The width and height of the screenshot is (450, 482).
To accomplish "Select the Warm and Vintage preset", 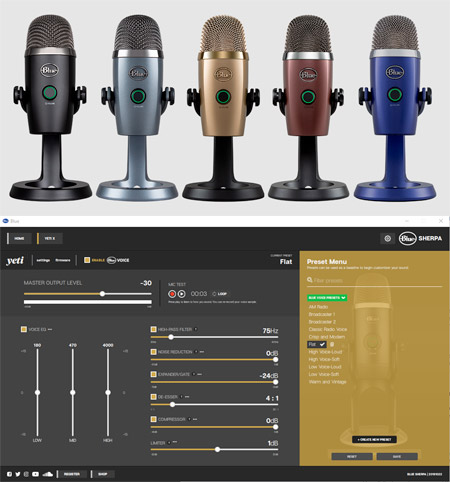I will (x=328, y=382).
